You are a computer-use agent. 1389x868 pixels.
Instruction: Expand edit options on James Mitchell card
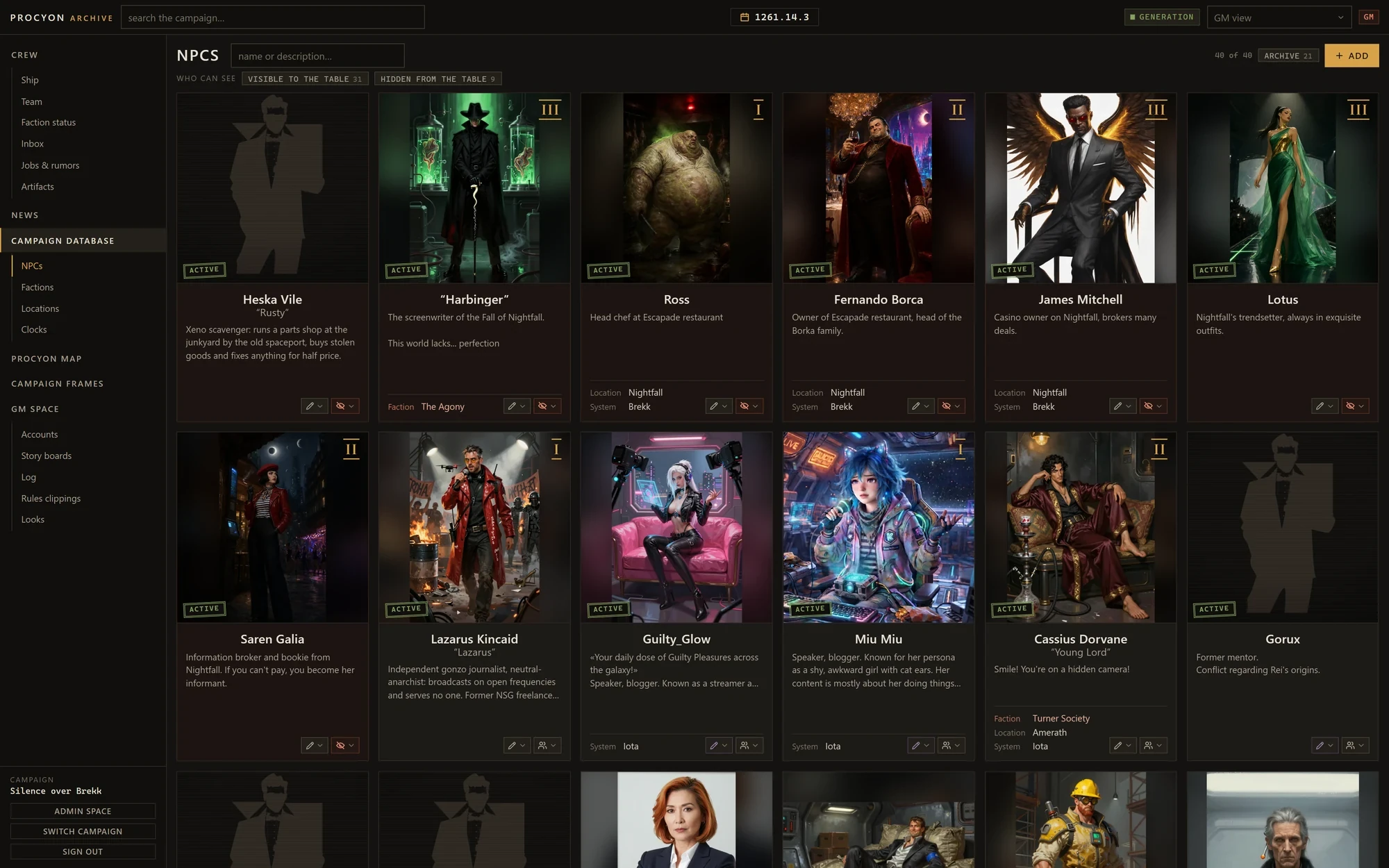(1122, 406)
